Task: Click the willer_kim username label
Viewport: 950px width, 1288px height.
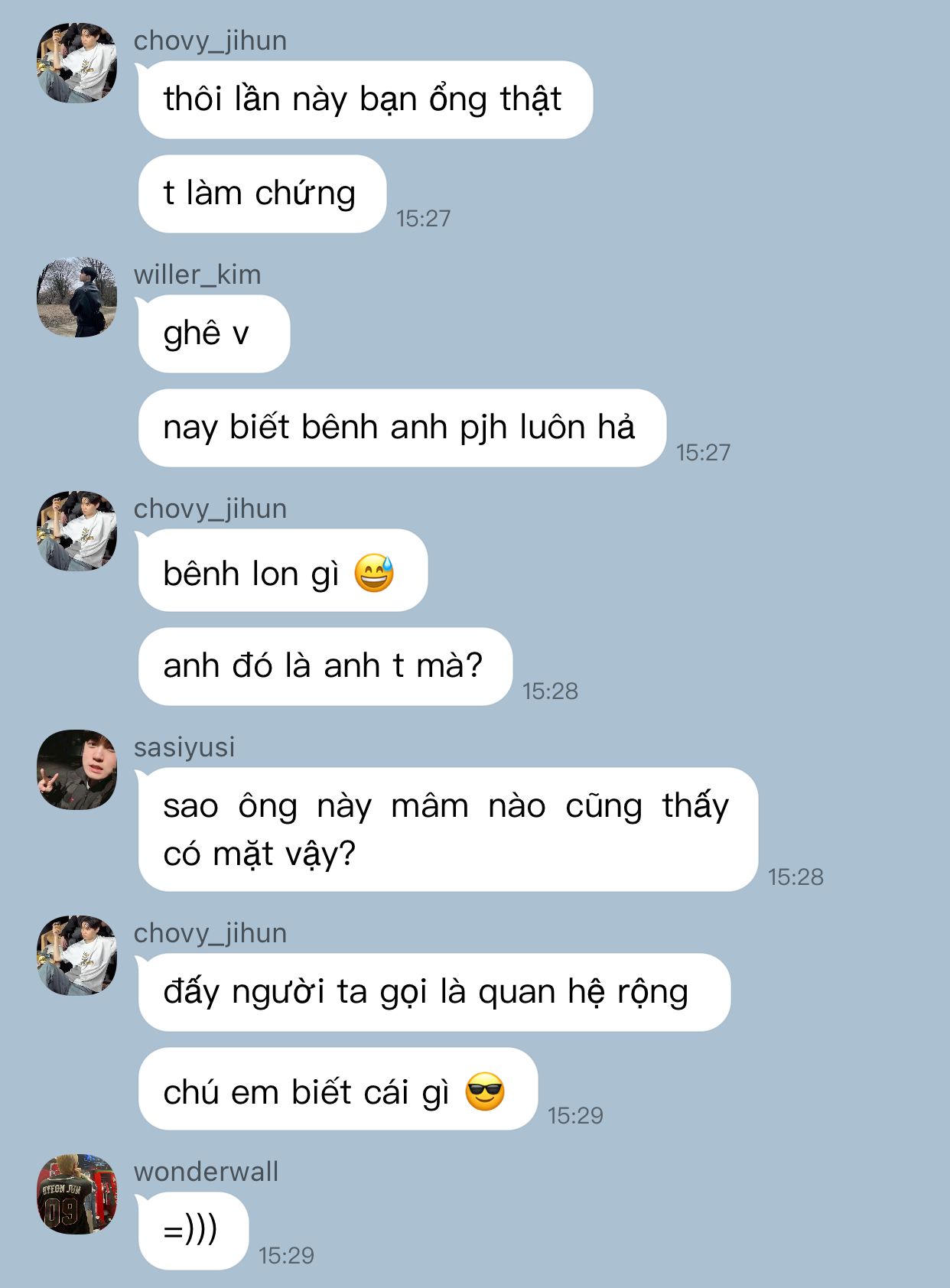Action: (x=197, y=275)
